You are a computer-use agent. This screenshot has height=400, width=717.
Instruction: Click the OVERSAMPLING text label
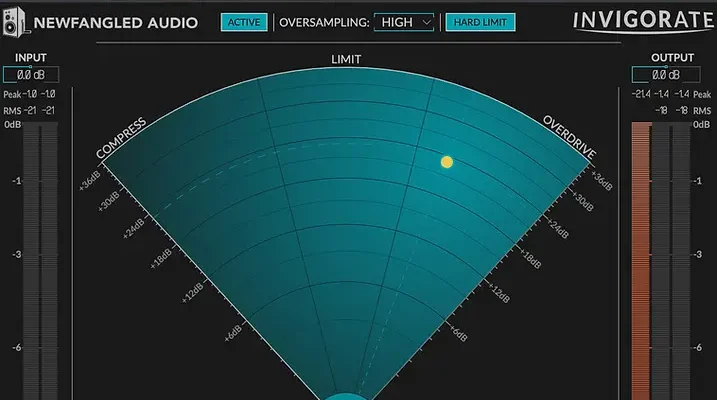(x=323, y=21)
